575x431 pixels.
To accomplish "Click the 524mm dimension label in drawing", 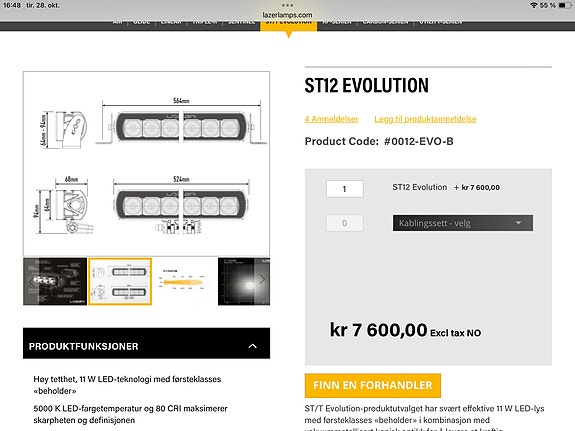I will [181, 179].
